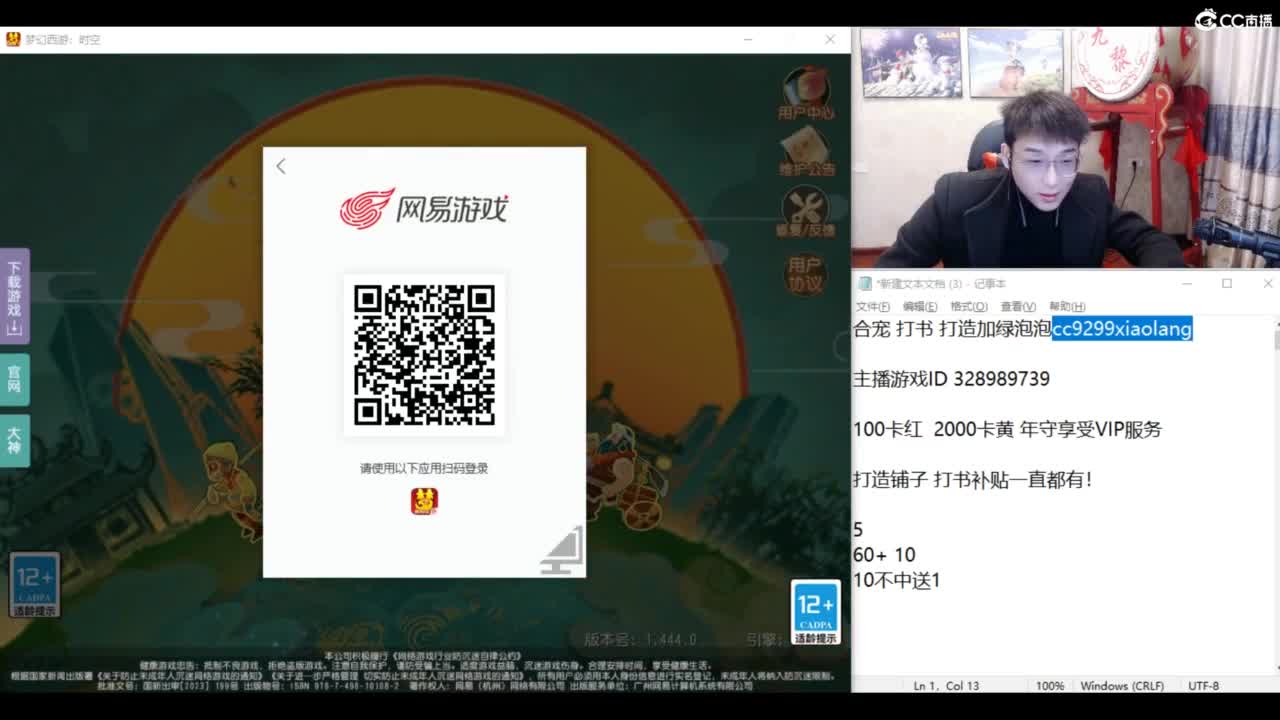Switch to computer login via corner icon
This screenshot has width=1280, height=720.
(563, 551)
